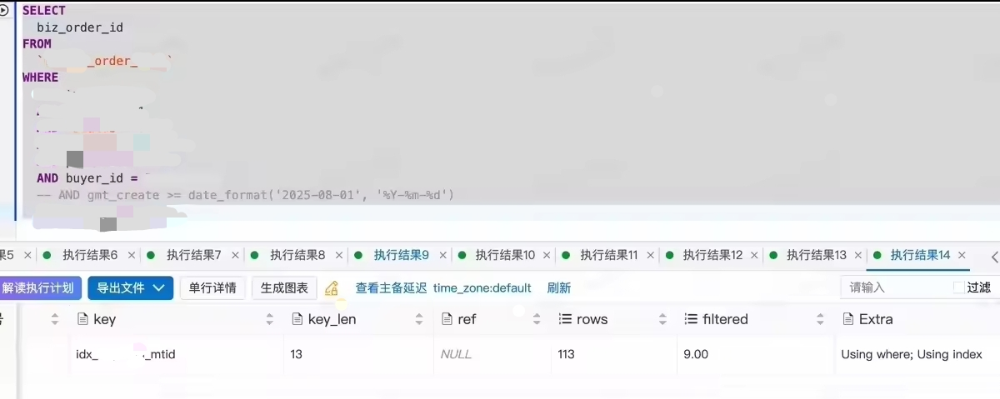Click the 'AND buyer_id =' line

(x=87, y=178)
